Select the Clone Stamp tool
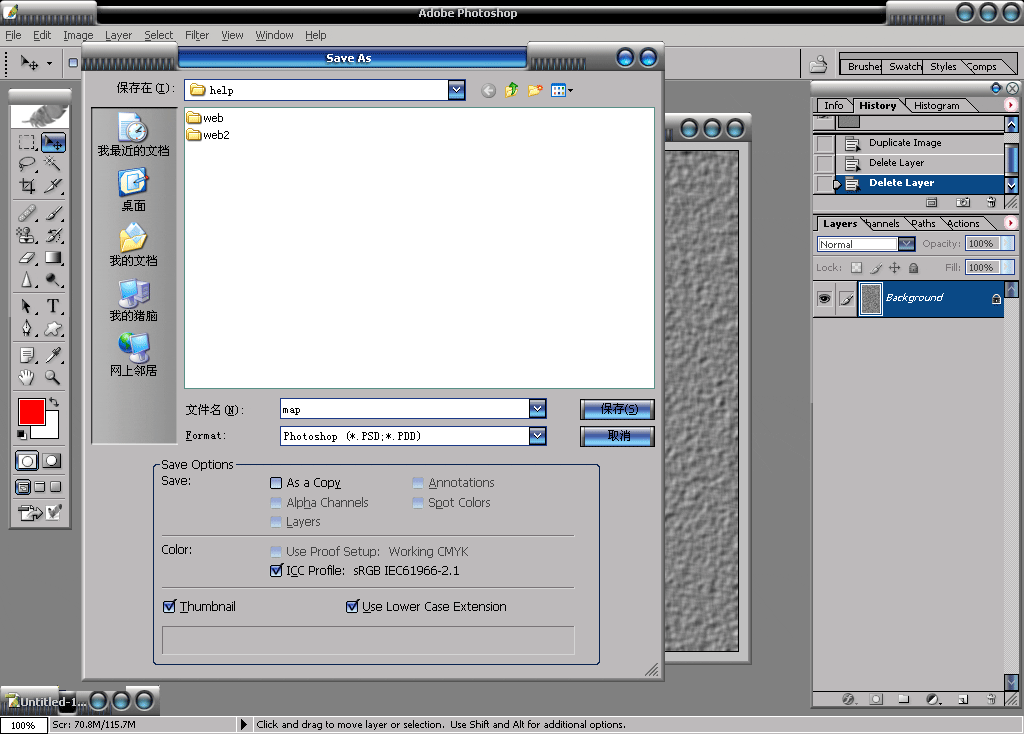Screen dimensions: 1024x734 27,235
